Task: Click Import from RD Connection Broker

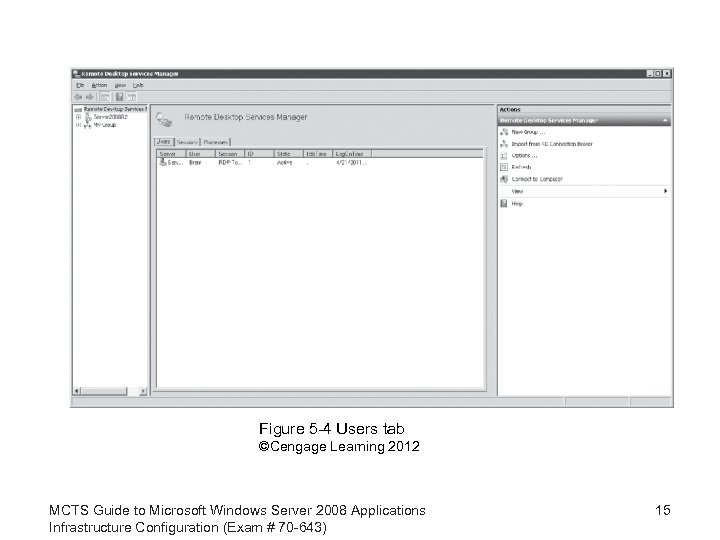Action: 552,144
